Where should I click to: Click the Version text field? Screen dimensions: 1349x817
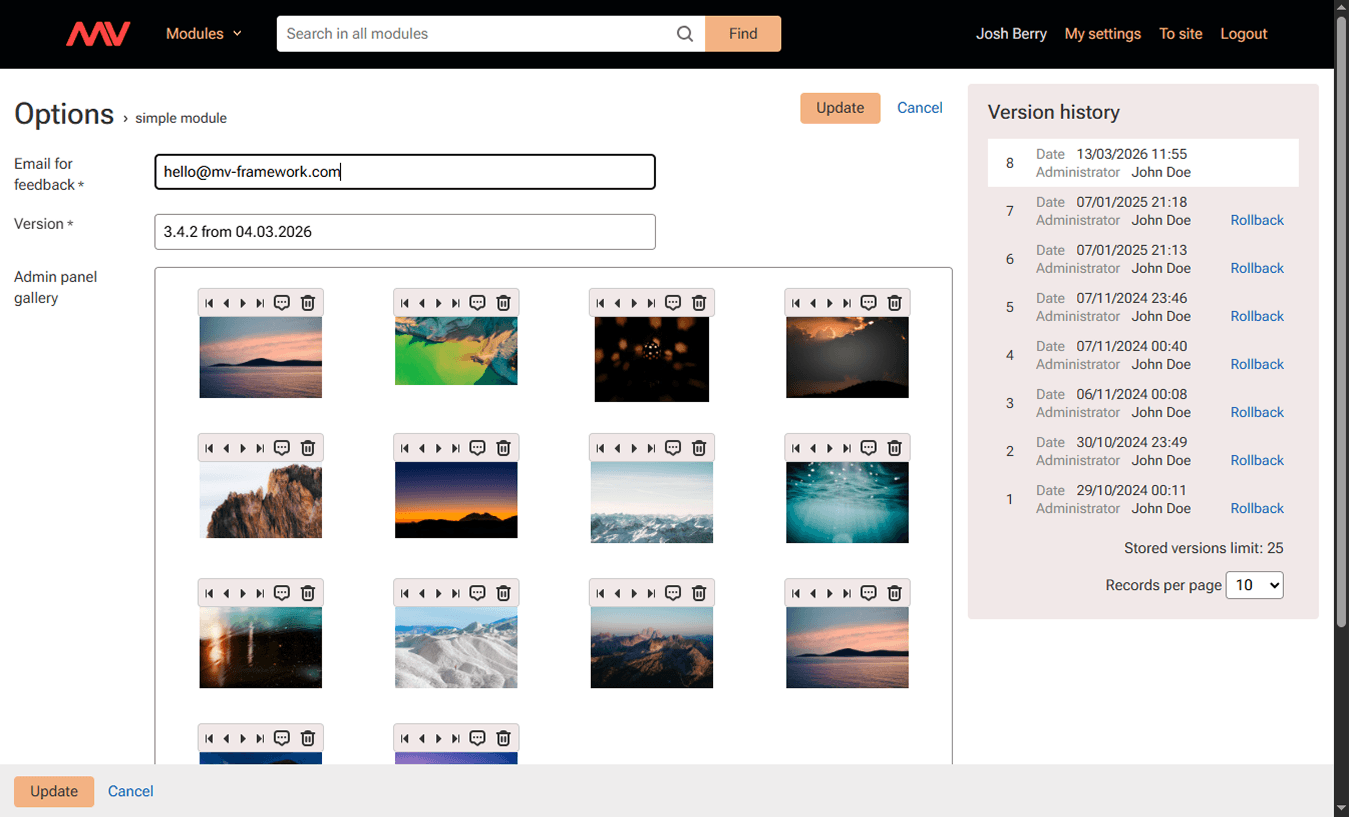pos(405,232)
